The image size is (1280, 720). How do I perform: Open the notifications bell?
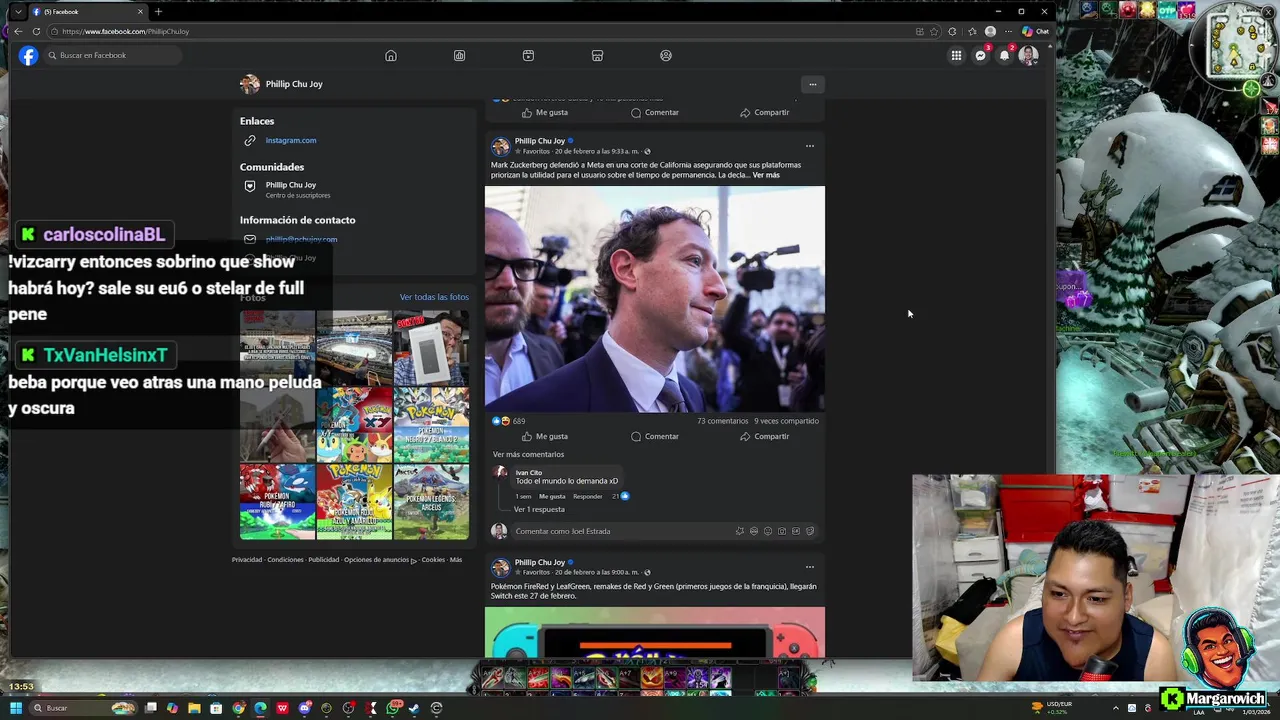pyautogui.click(x=1004, y=55)
